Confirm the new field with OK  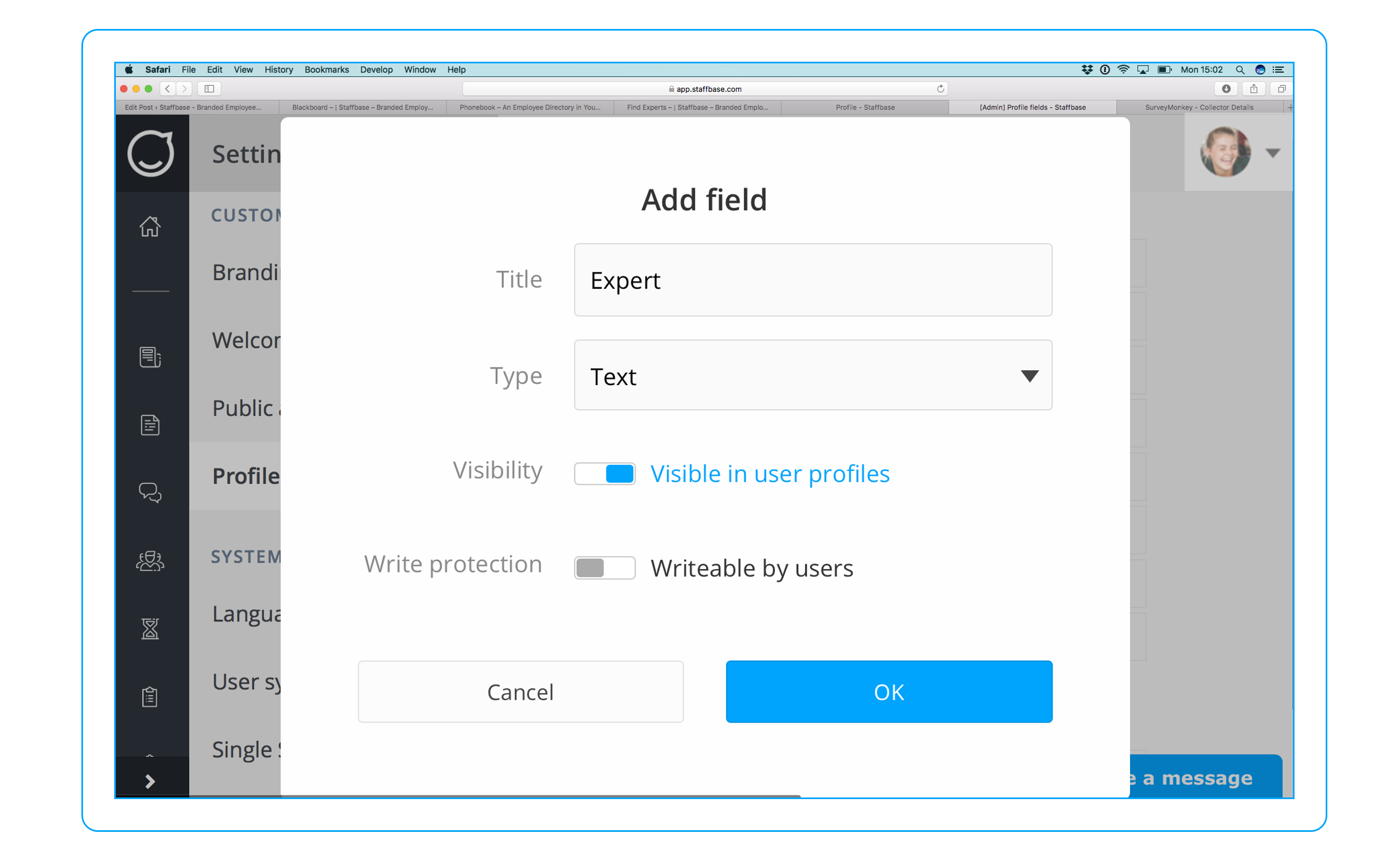coord(889,691)
